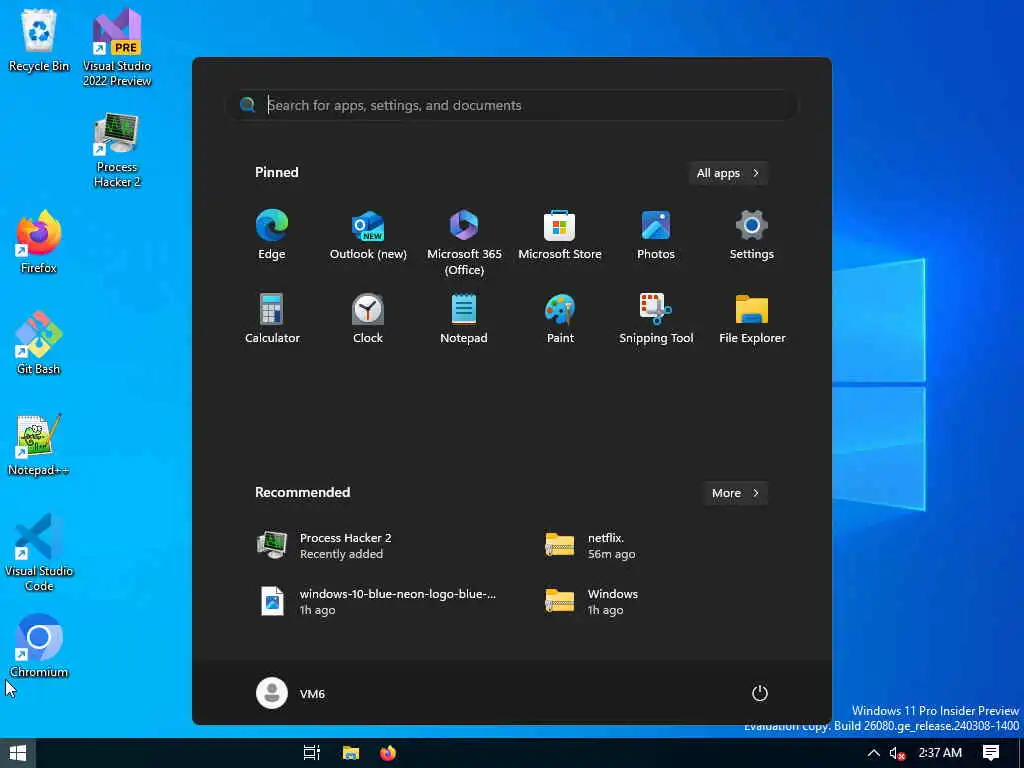Show hidden system tray icons
The image size is (1024, 768).
(873, 753)
